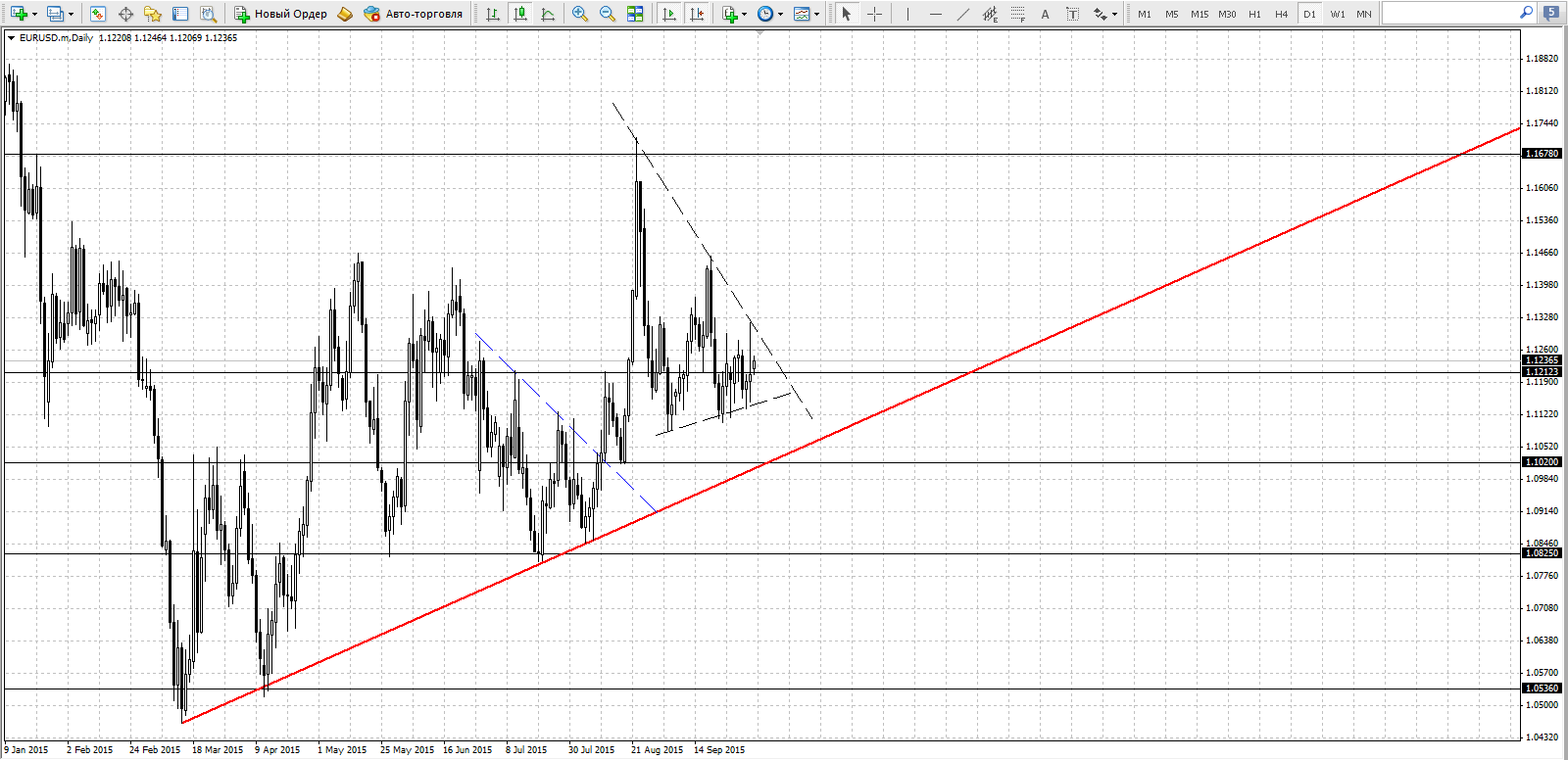
Task: Select the Horizontal Line drawing tool
Action: tap(935, 14)
